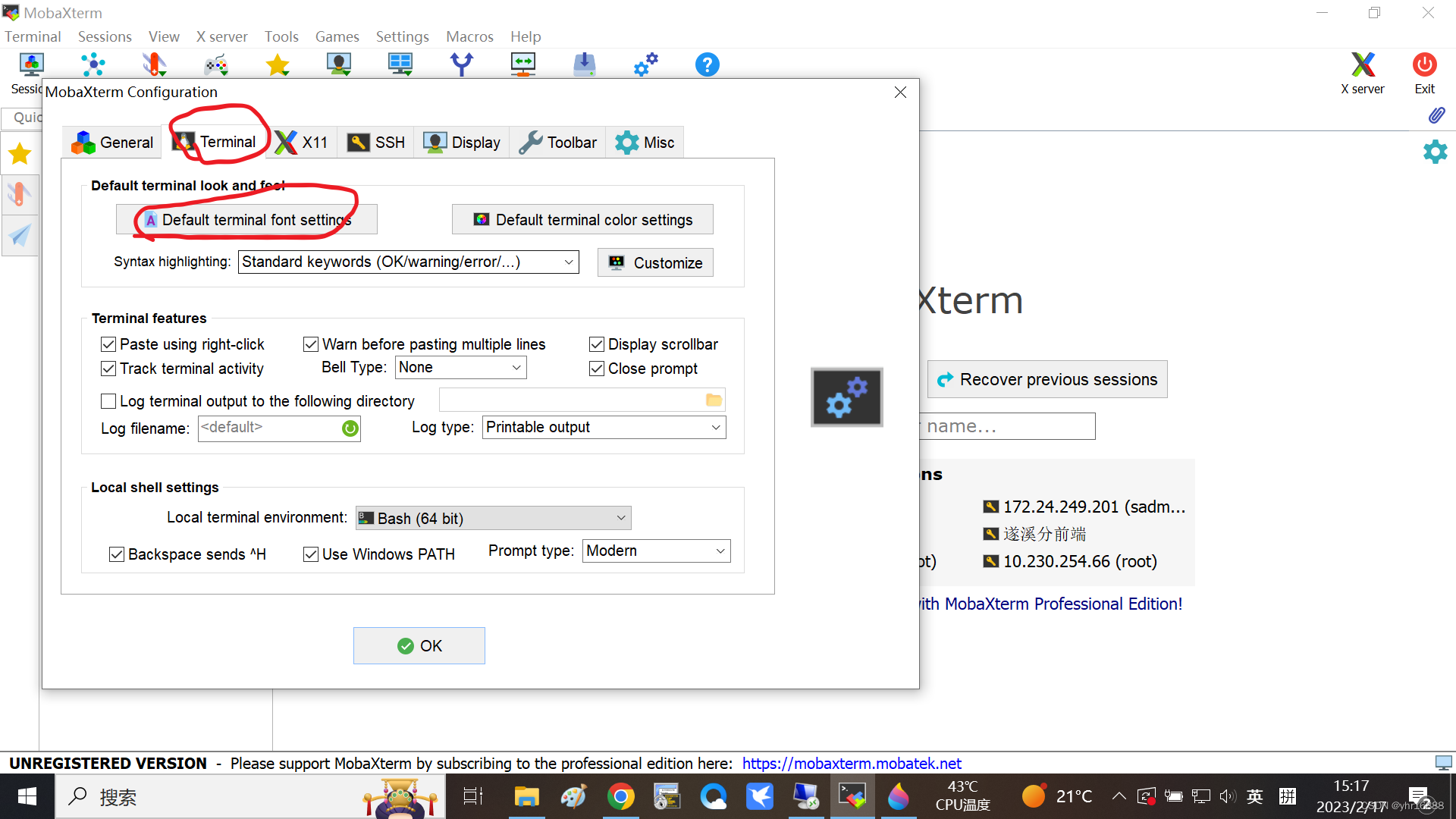Click the MobaXterm Professional Edition link
The image size is (1456, 819).
1052,604
